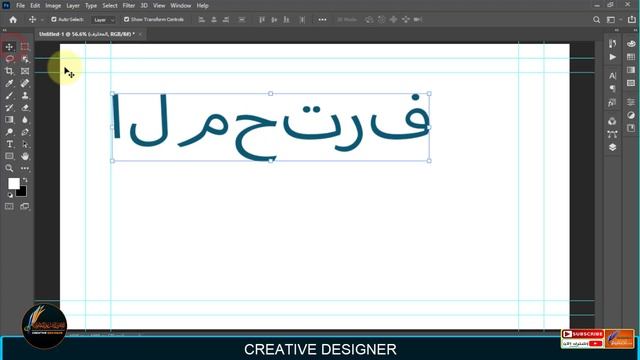Image resolution: width=640 pixels, height=360 pixels.
Task: Open align and distribute more options
Action: click(322, 20)
